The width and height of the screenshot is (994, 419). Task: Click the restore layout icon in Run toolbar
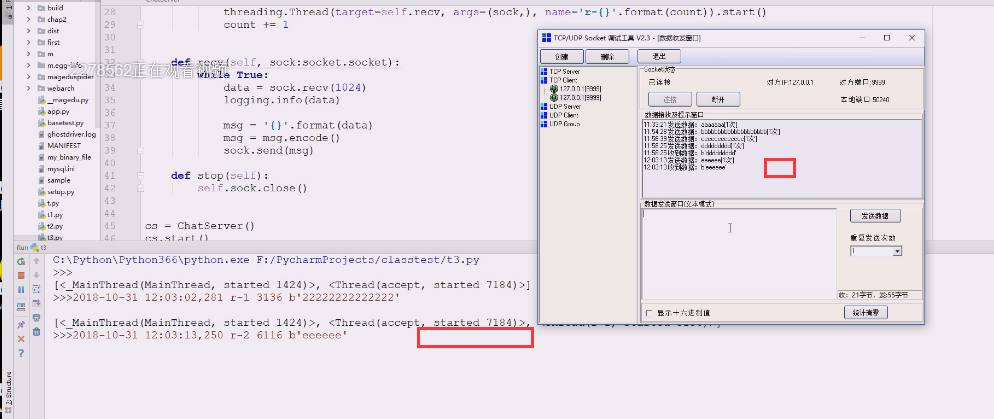(21, 307)
